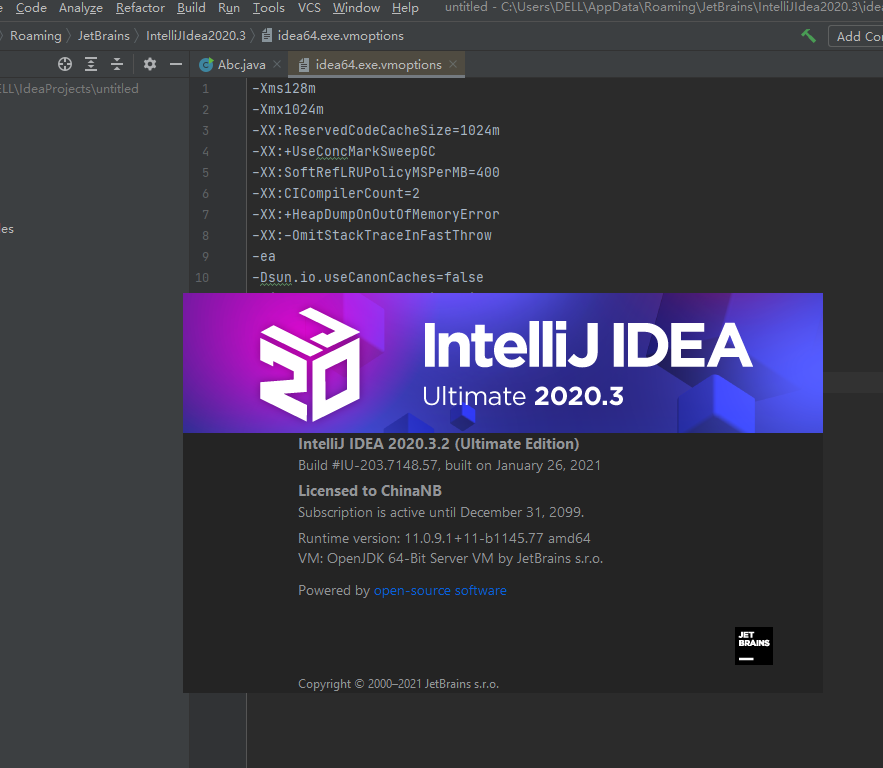Click the green Build hammer icon

click(x=808, y=35)
